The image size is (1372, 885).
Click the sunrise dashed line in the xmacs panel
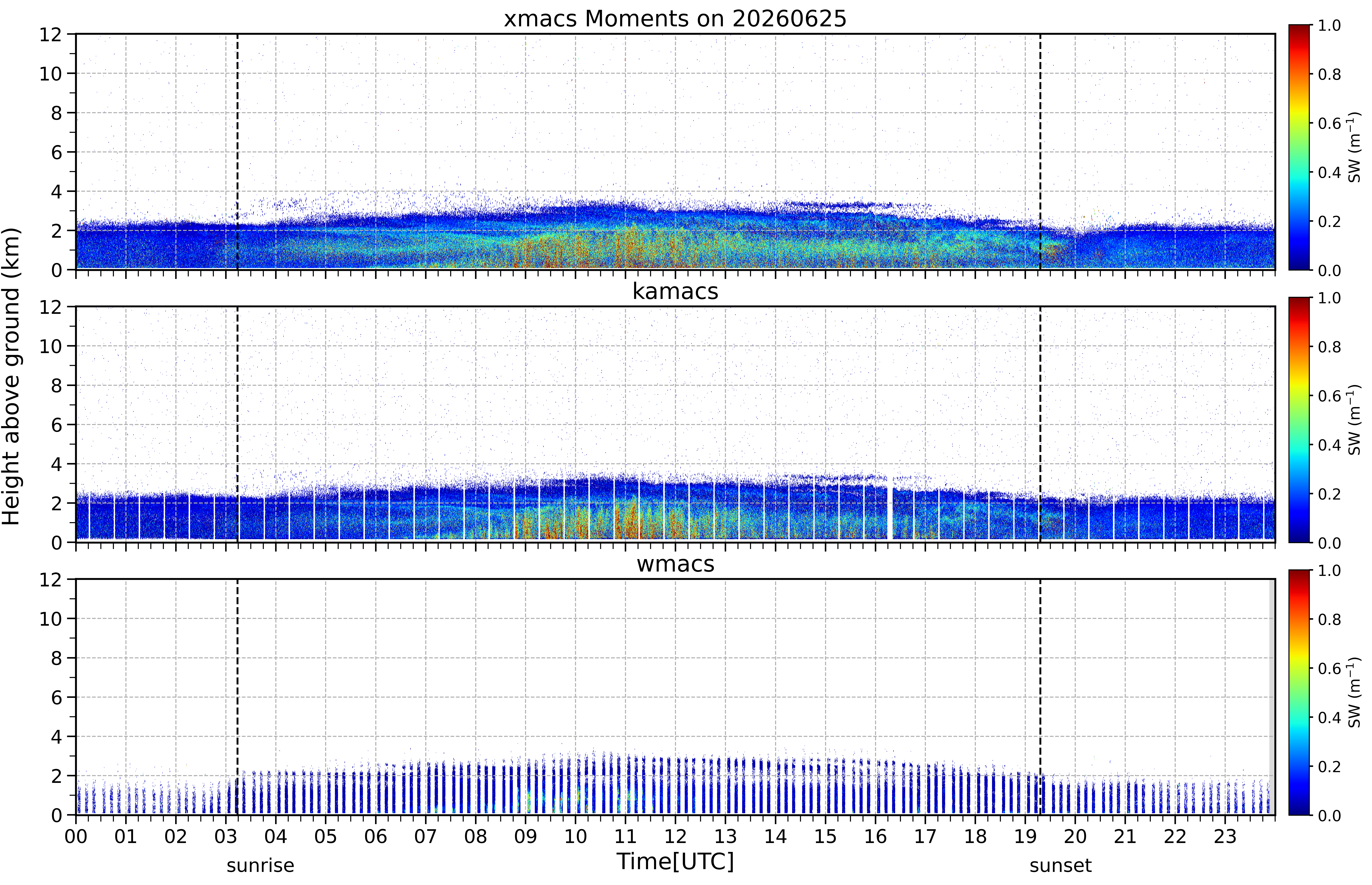[x=237, y=152]
